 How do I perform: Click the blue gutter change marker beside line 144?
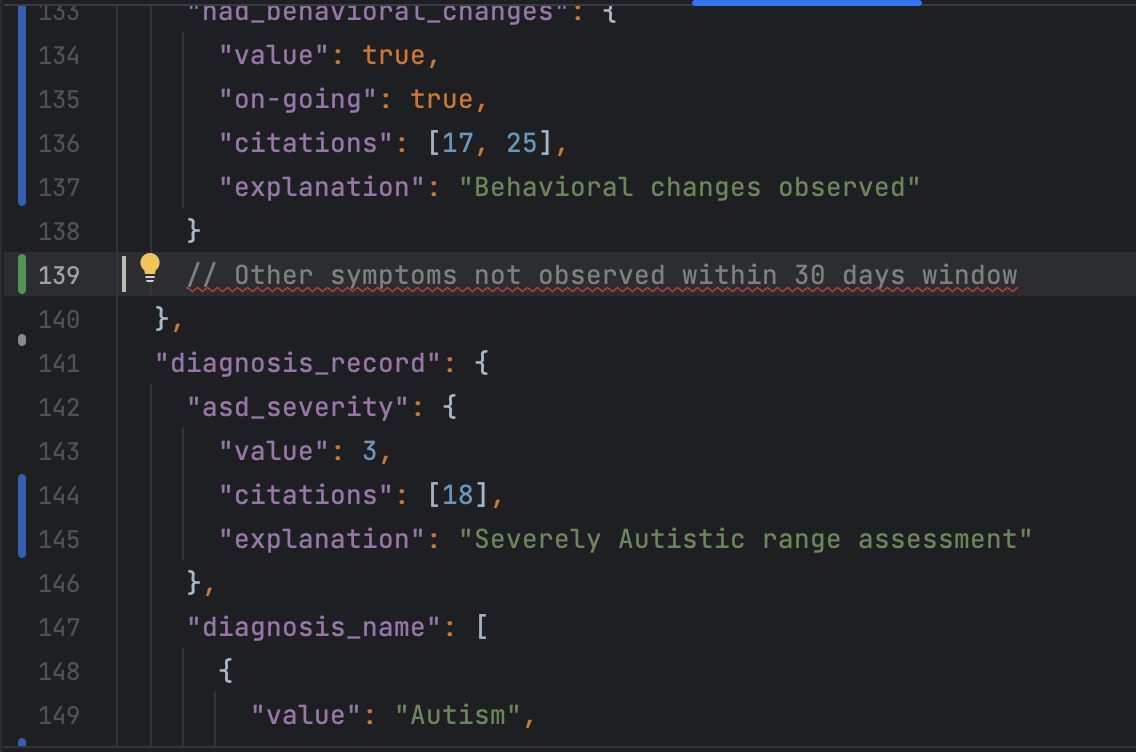pos(22,495)
